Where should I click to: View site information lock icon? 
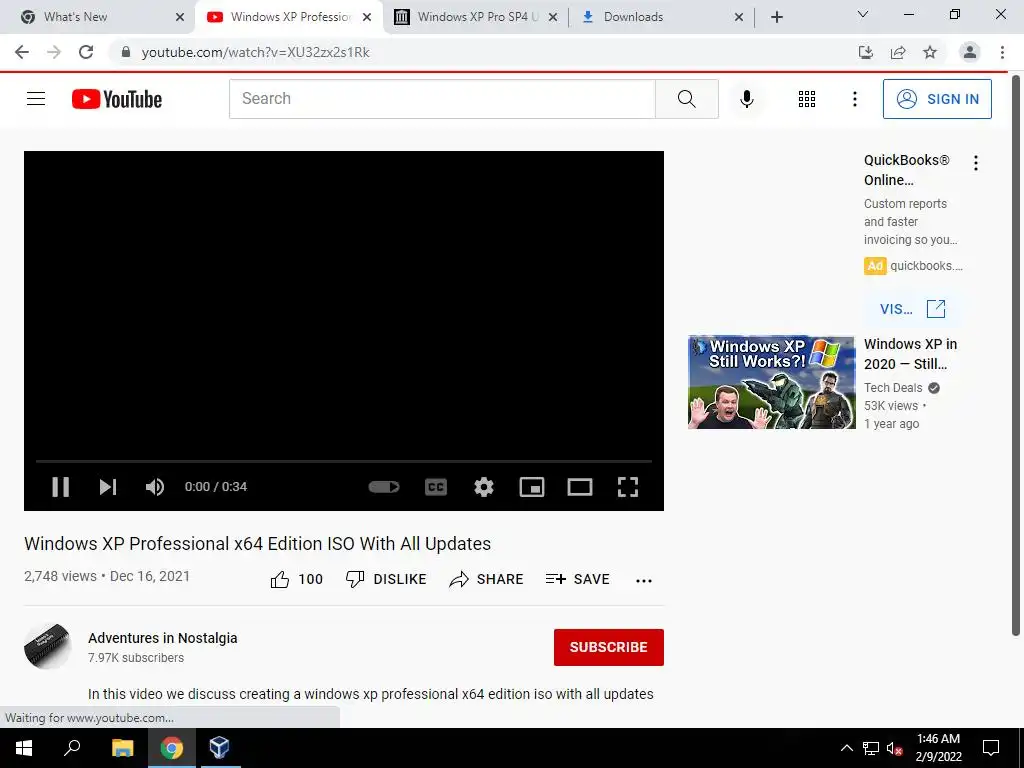pos(126,52)
